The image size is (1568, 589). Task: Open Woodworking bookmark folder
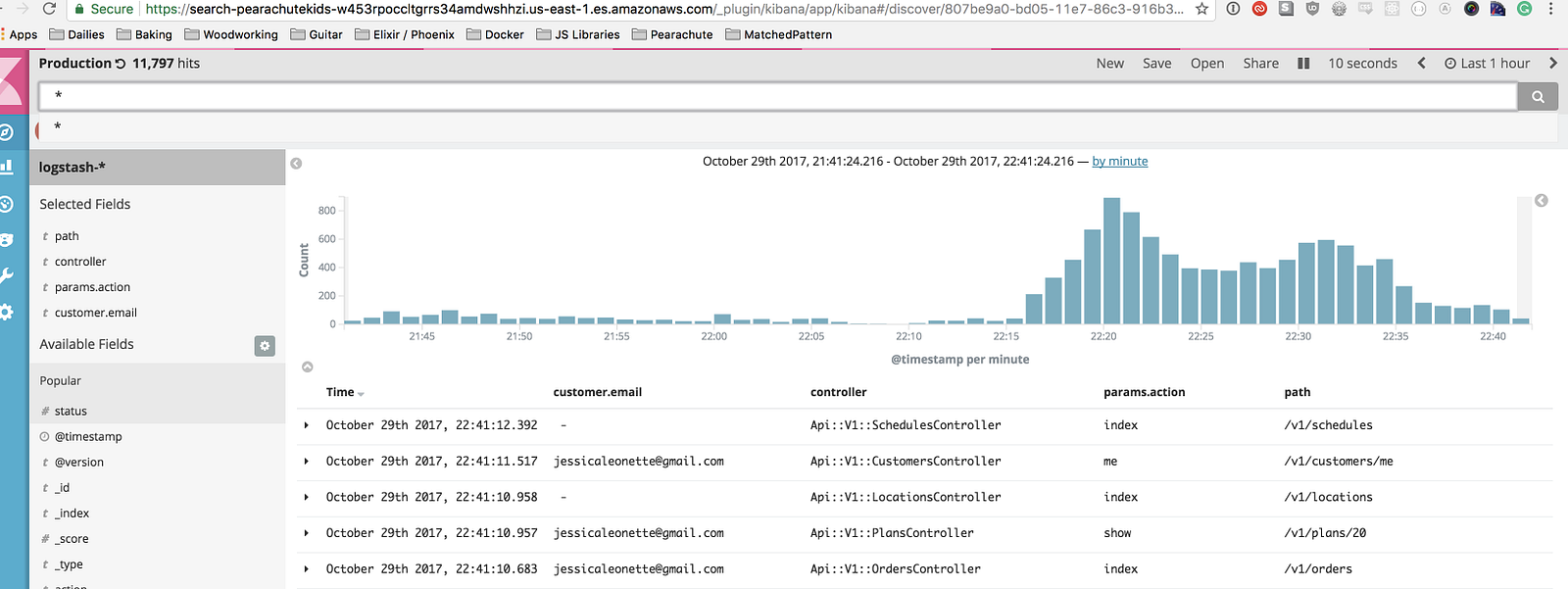231,34
